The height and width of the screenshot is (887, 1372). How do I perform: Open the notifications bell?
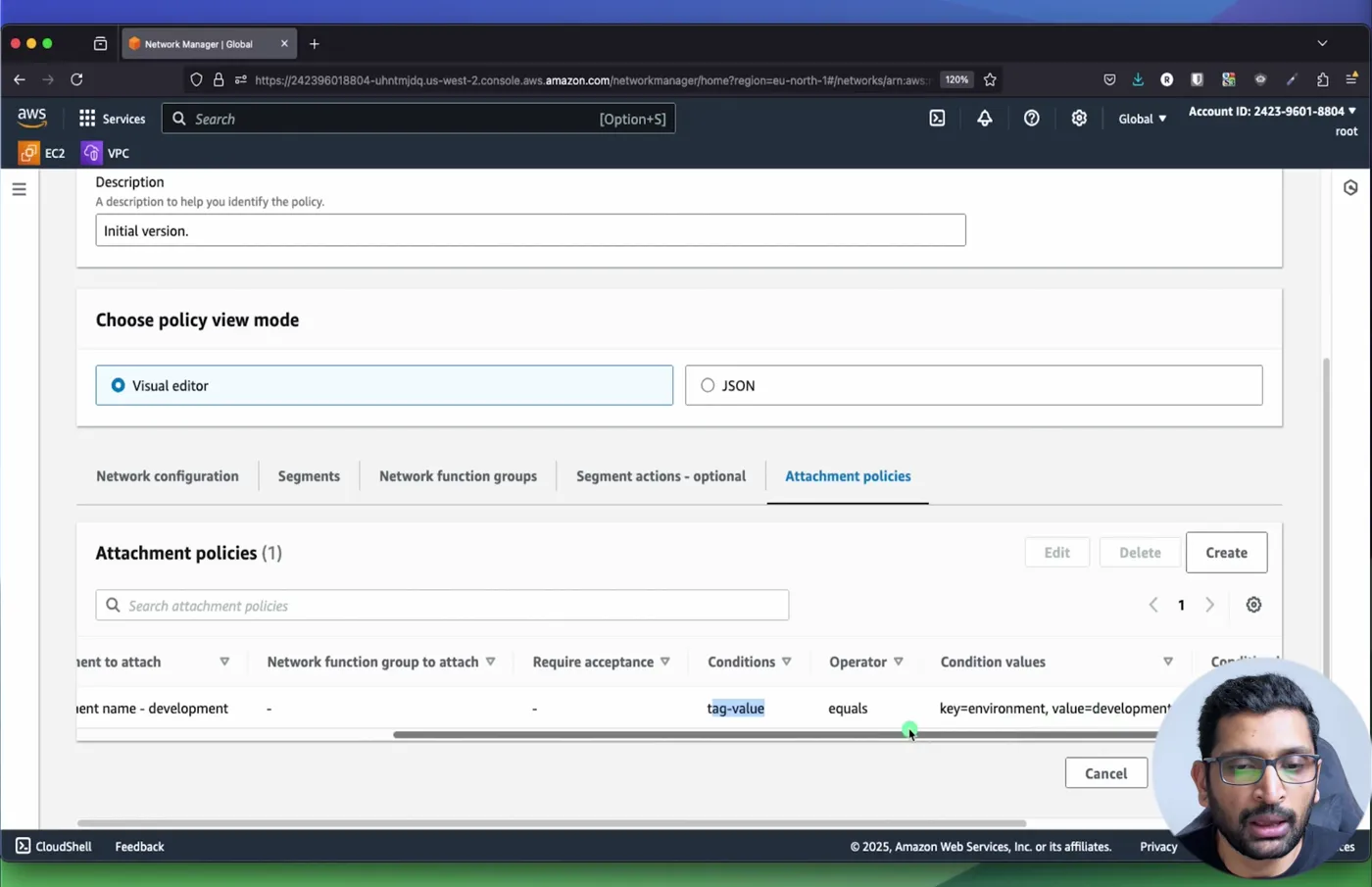[984, 119]
